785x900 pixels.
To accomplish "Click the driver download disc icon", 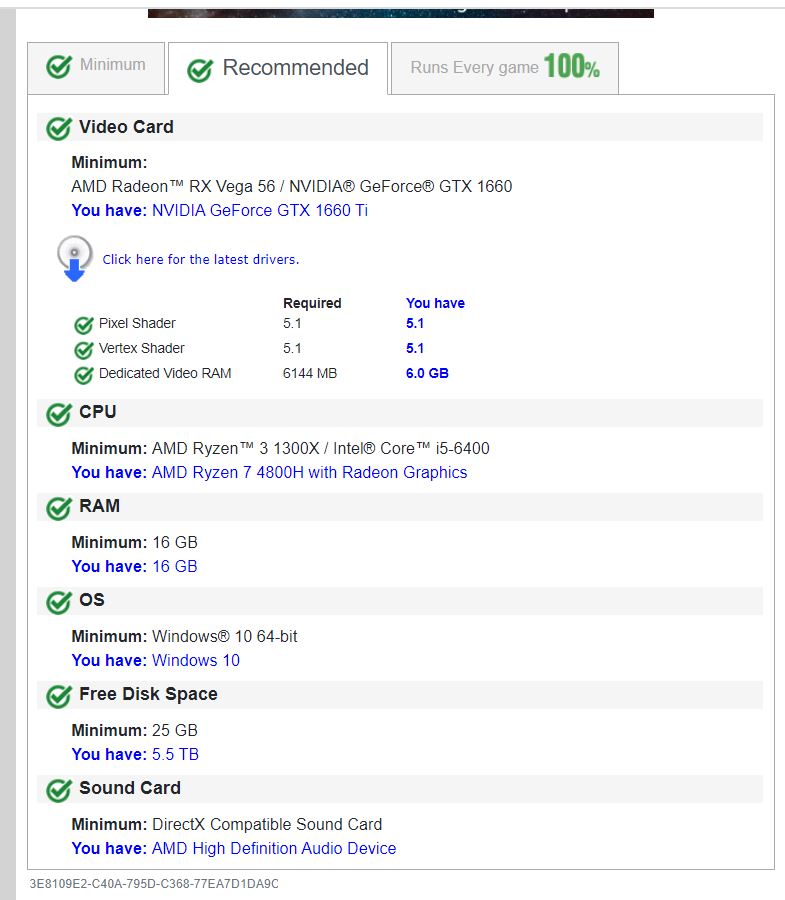I will (75, 259).
